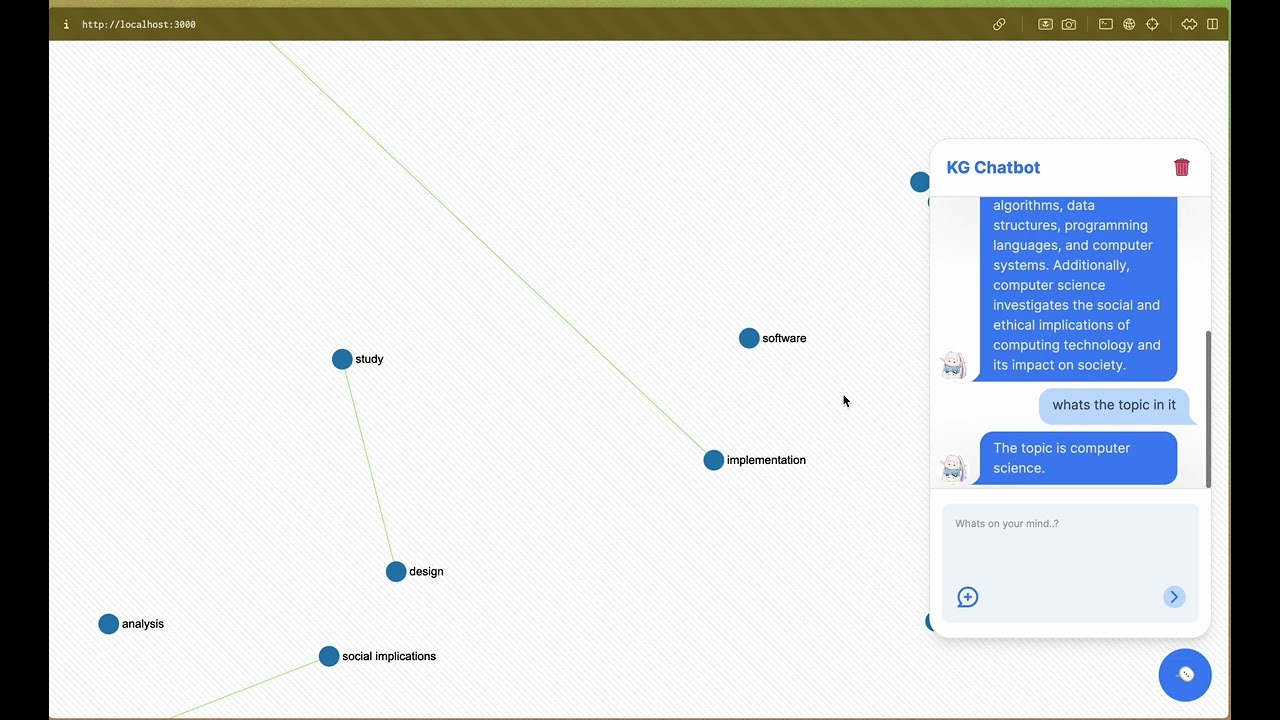Click the globe network icon

(x=1129, y=24)
